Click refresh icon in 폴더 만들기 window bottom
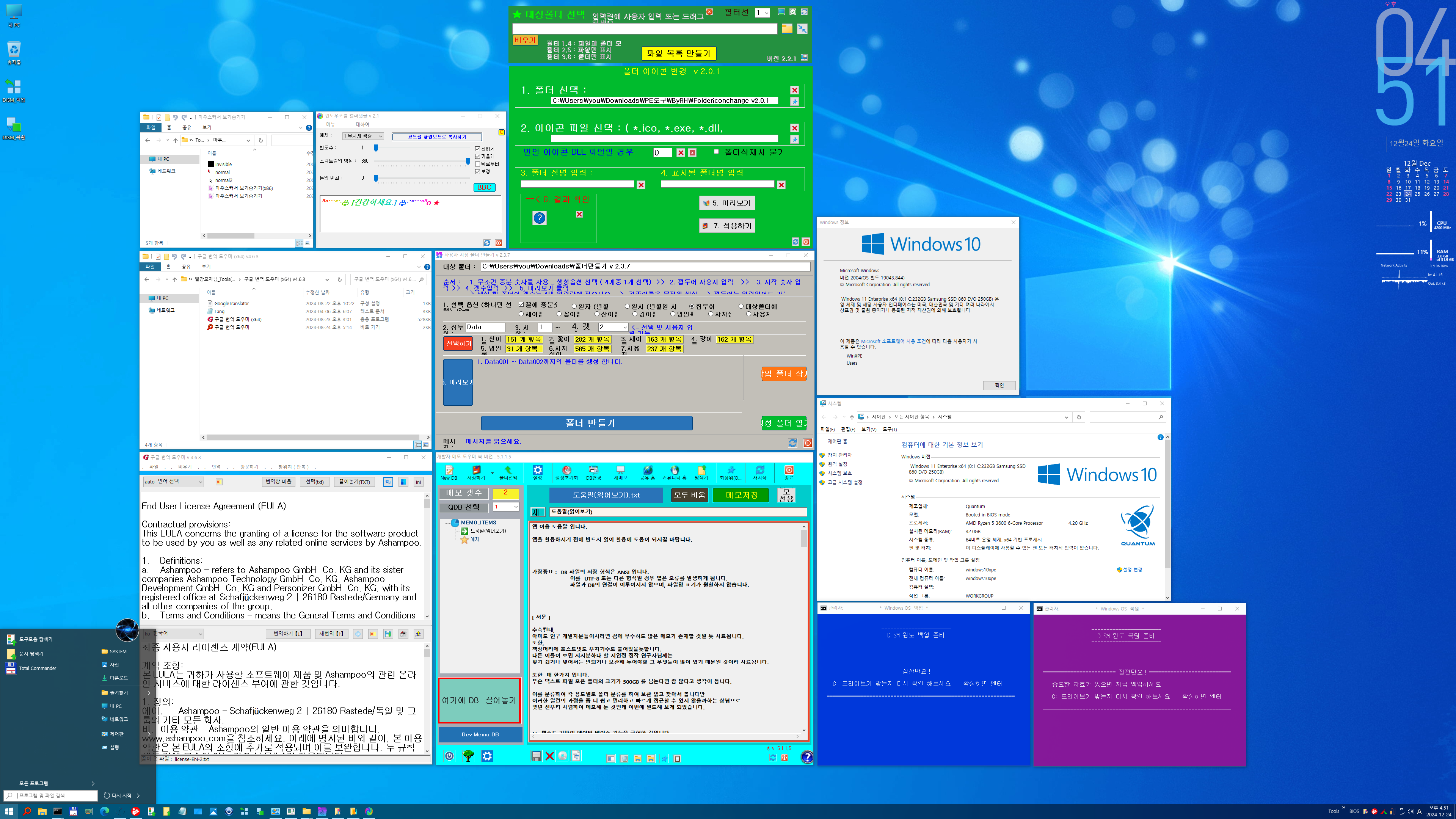The height and width of the screenshot is (819, 1456). (x=792, y=443)
